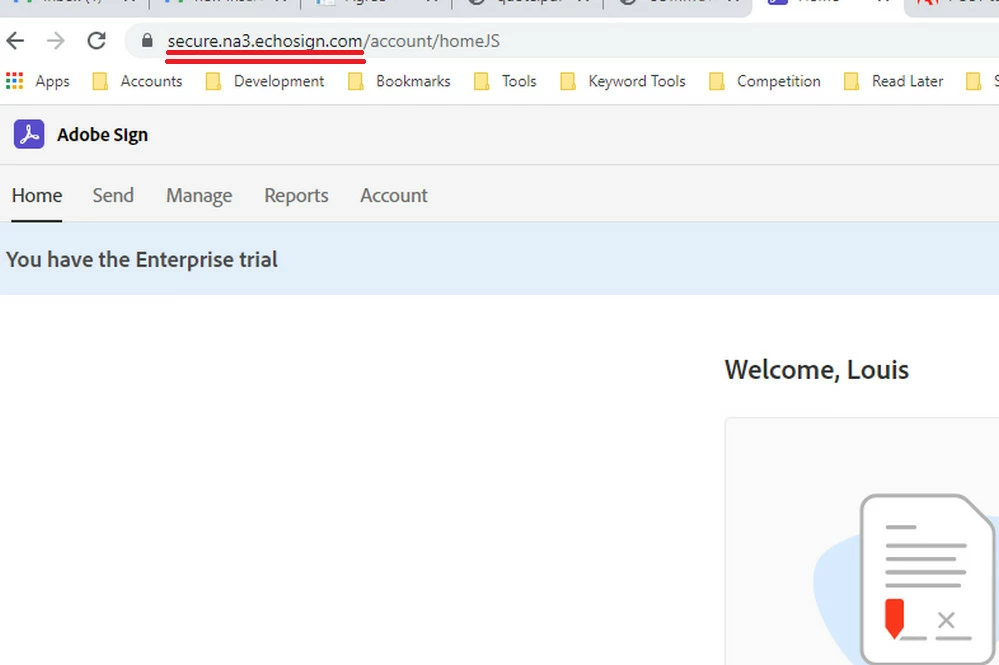View site info via the padlock icon
Image resolution: width=999 pixels, height=665 pixels.
pos(147,41)
